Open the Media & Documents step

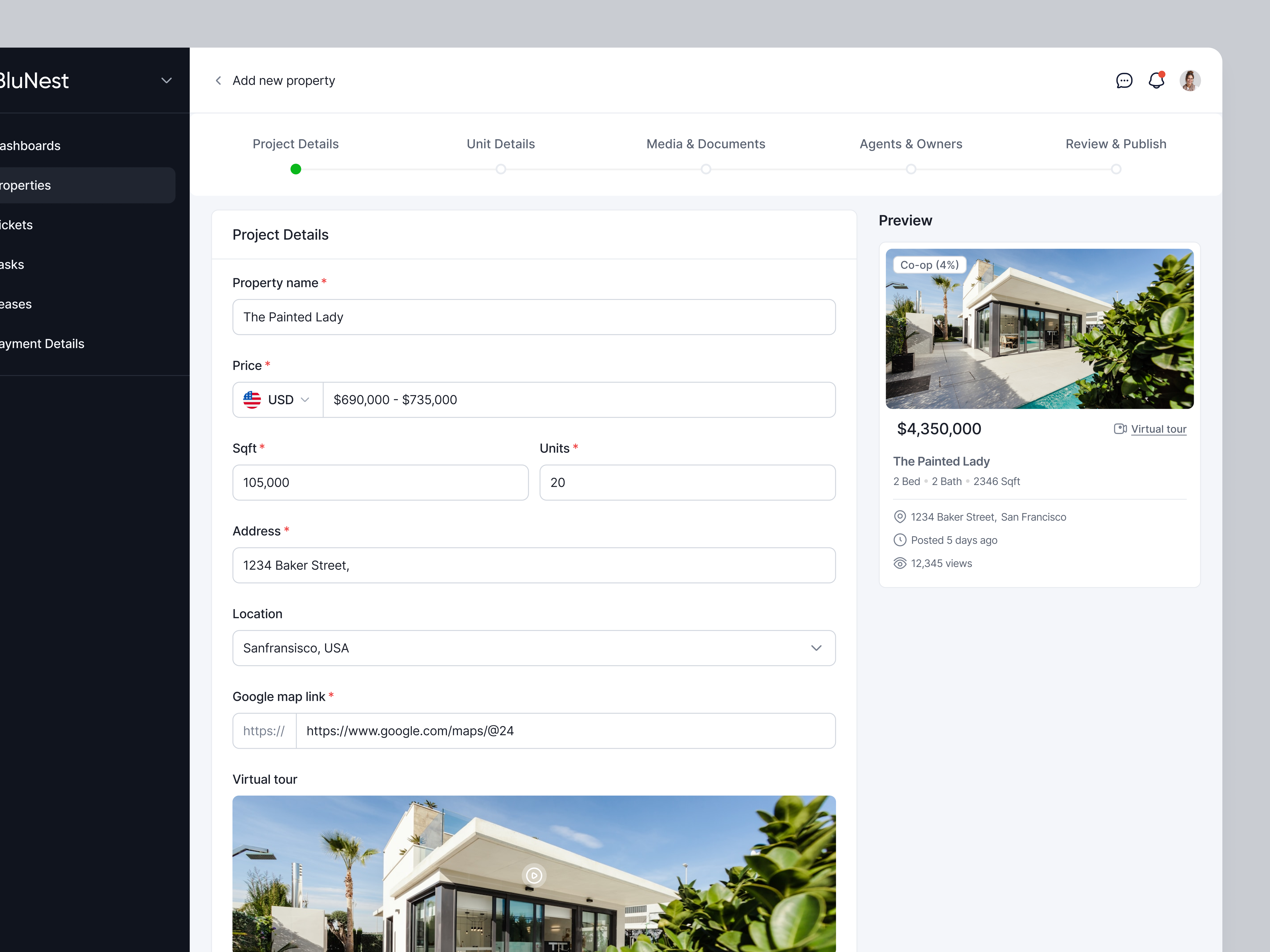706,144
